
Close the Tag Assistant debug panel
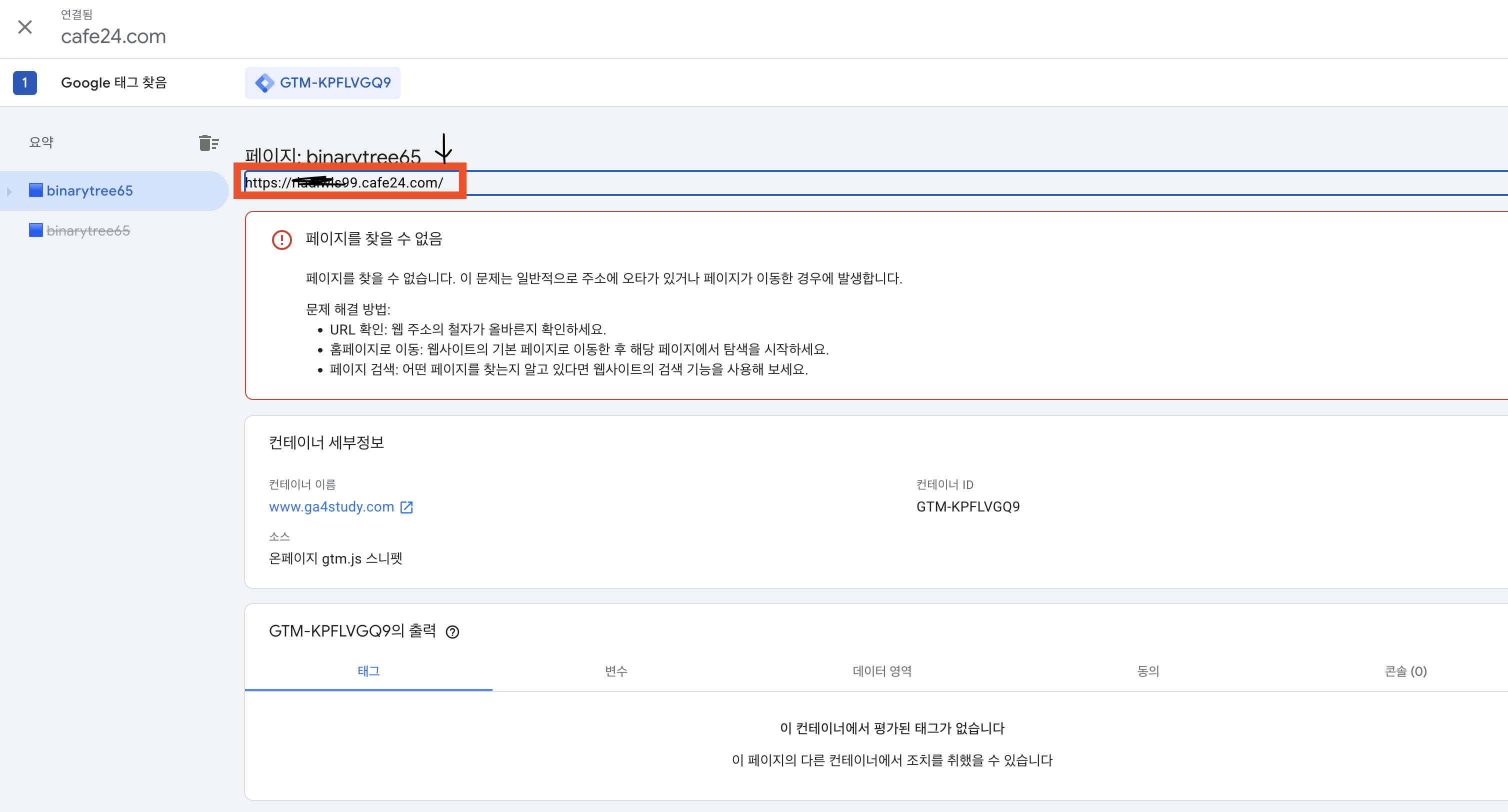(24, 27)
